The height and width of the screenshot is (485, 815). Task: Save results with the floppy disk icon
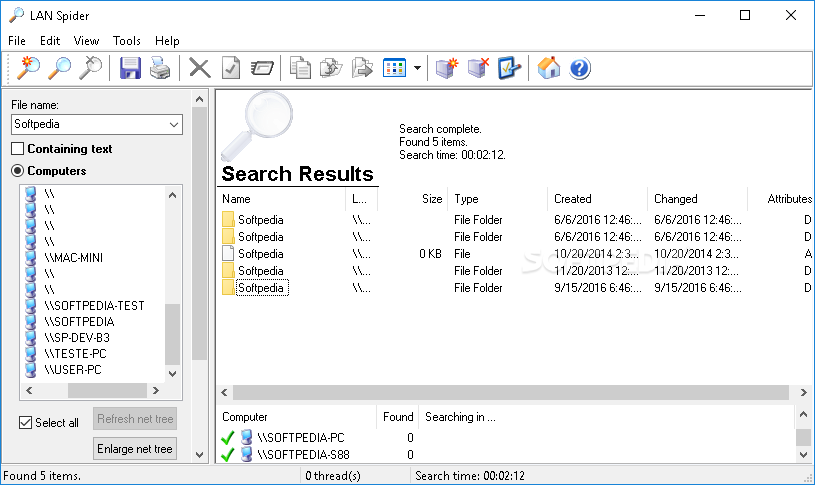[x=130, y=68]
